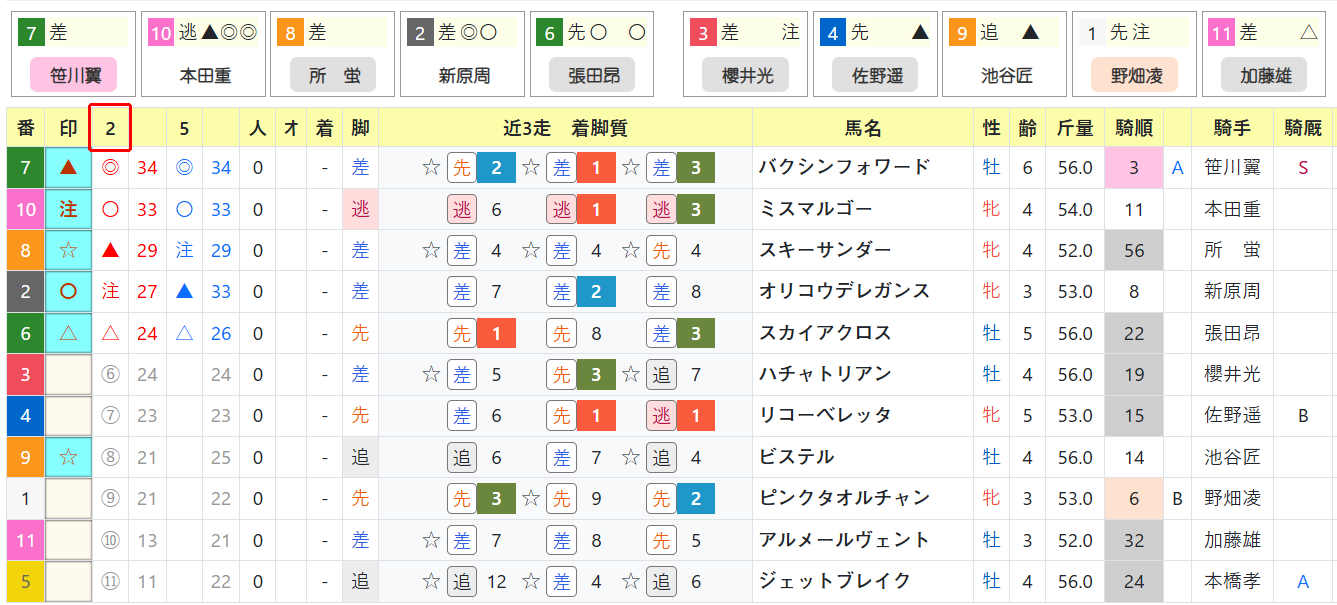Click the 野畑凌 jockey button in top card
The width and height of the screenshot is (1337, 605).
(x=1134, y=75)
